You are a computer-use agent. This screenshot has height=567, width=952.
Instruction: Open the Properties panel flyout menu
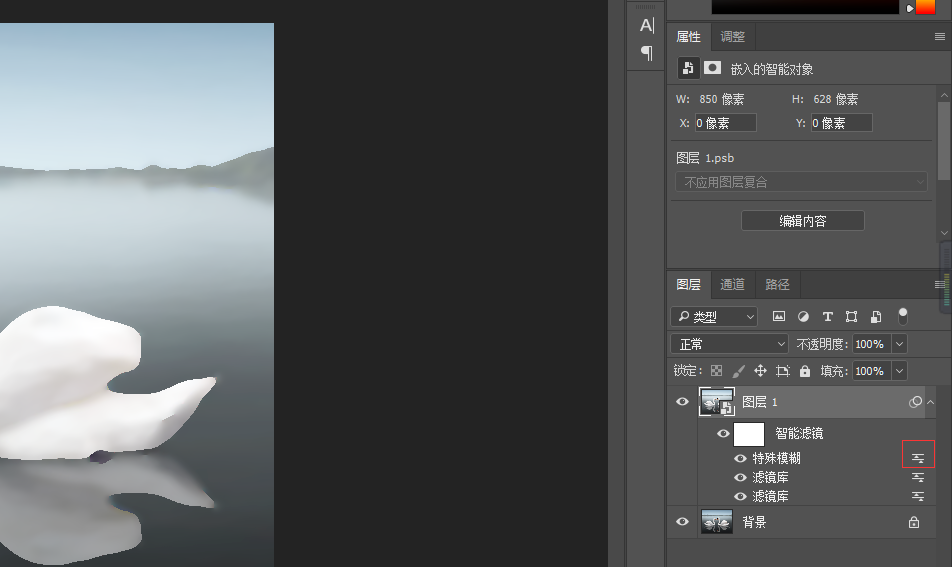939,37
